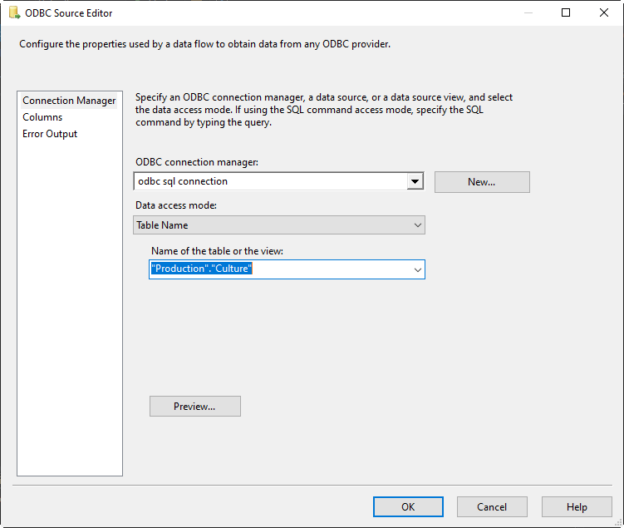Click the ODBC Source Editor title bar icon
Viewport: 624px width, 528px height.
point(14,13)
